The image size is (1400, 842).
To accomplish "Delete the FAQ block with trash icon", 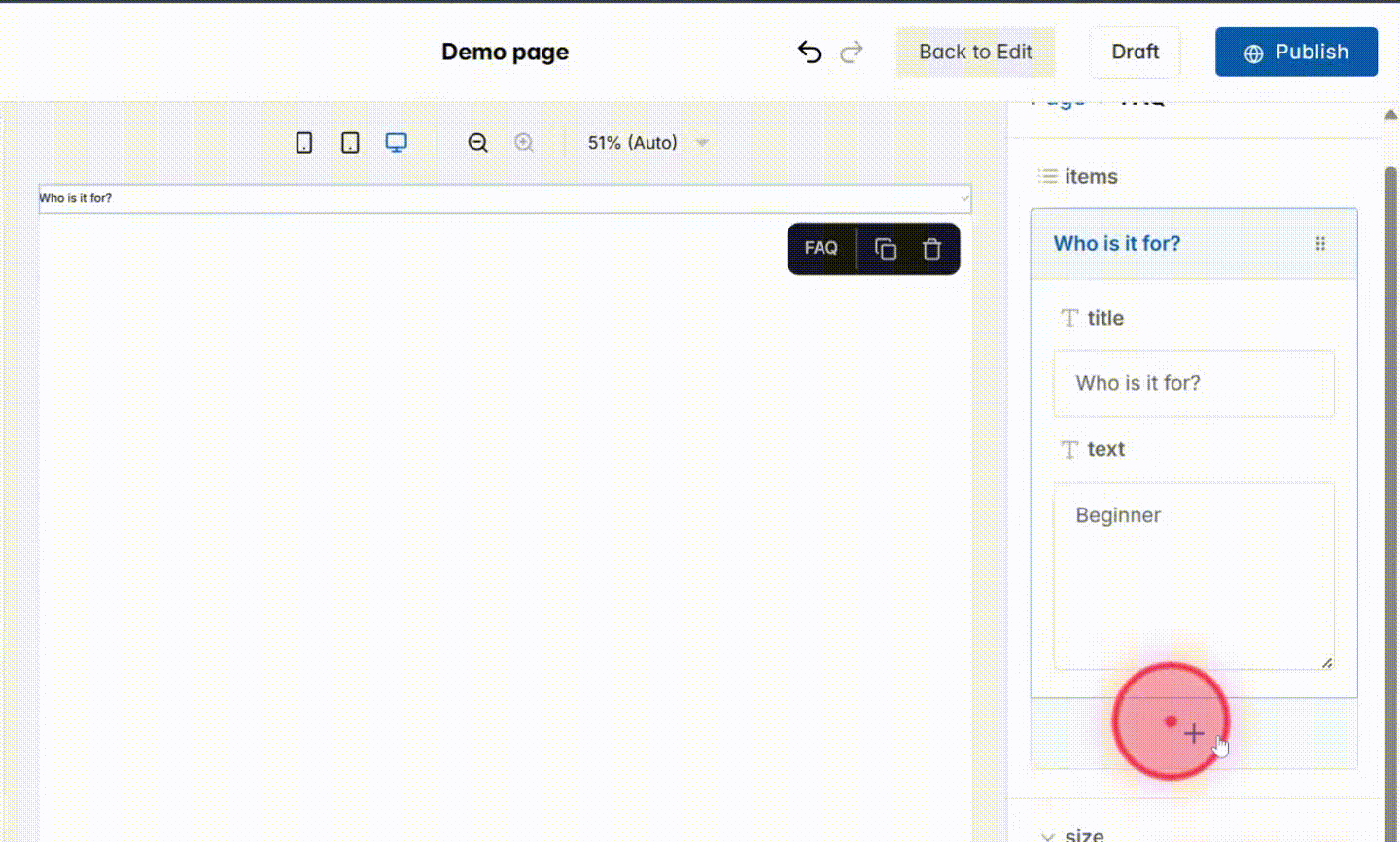I will (x=931, y=249).
